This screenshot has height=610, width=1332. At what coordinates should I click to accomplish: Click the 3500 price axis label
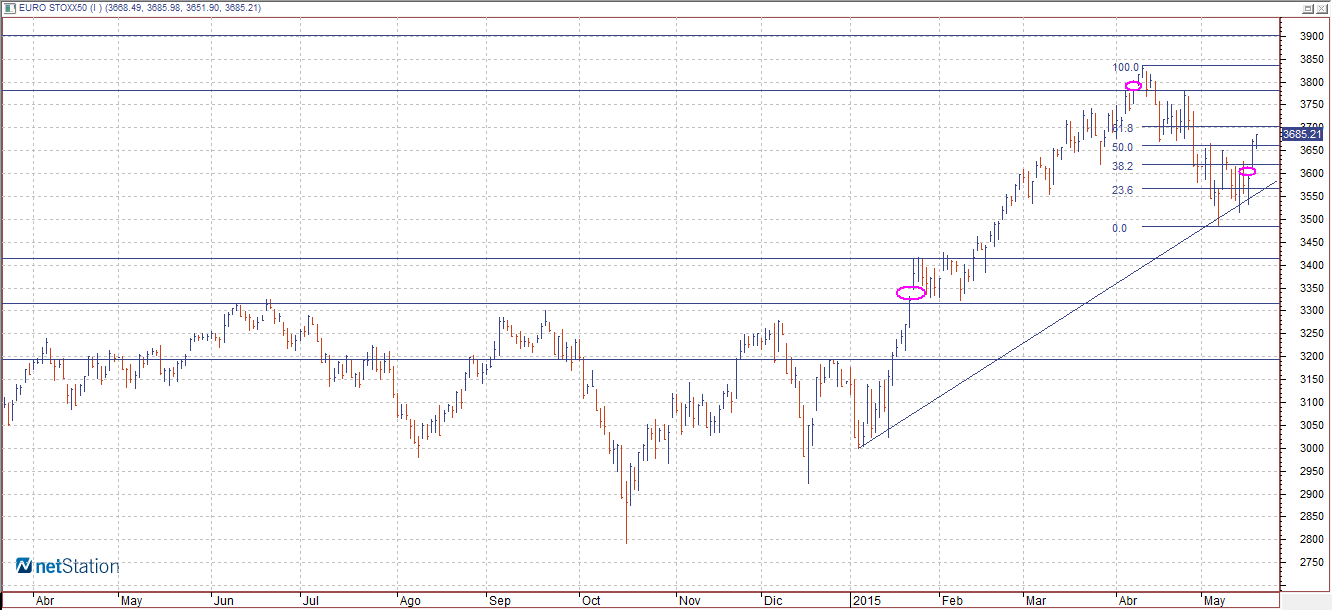(x=1310, y=220)
